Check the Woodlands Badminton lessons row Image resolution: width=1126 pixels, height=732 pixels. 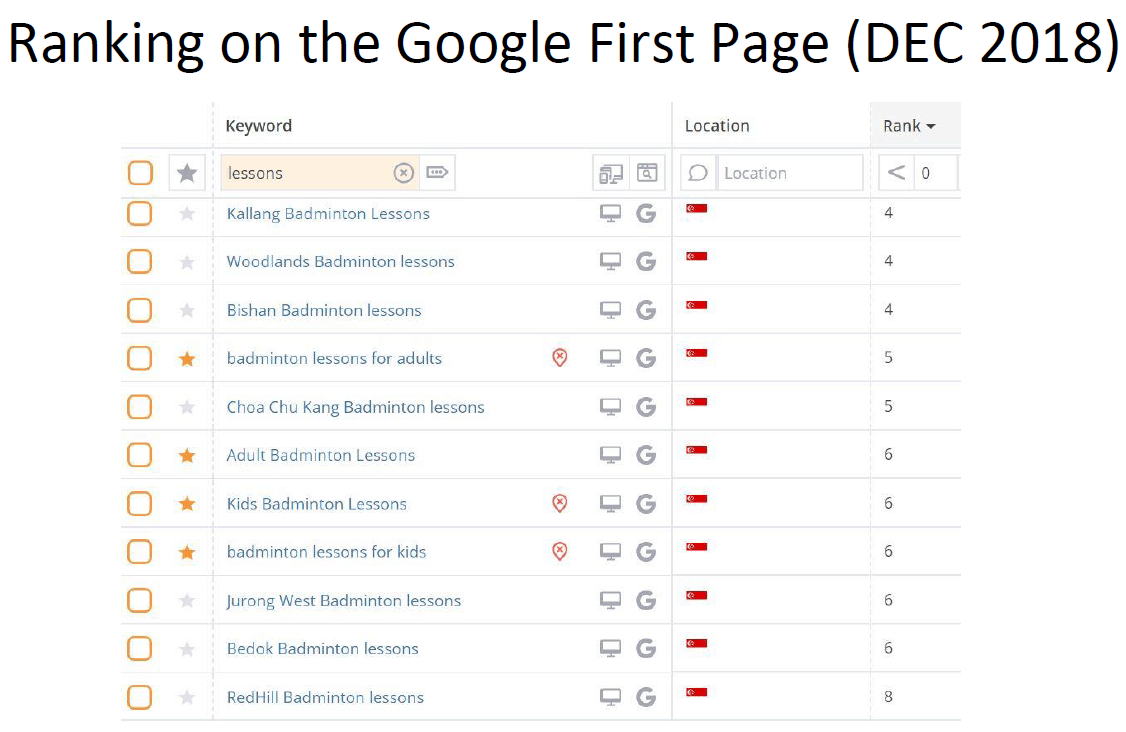[139, 261]
